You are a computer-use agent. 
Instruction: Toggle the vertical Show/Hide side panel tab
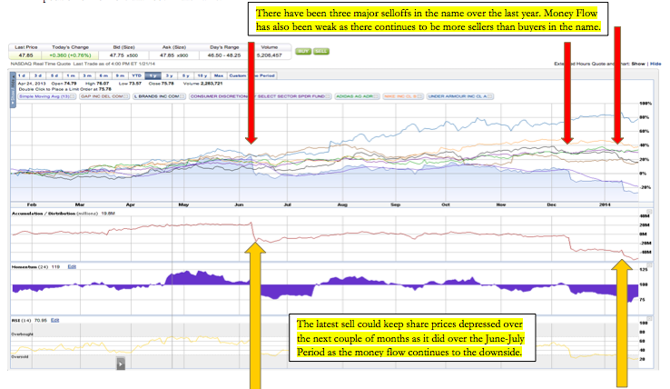[x=13, y=90]
